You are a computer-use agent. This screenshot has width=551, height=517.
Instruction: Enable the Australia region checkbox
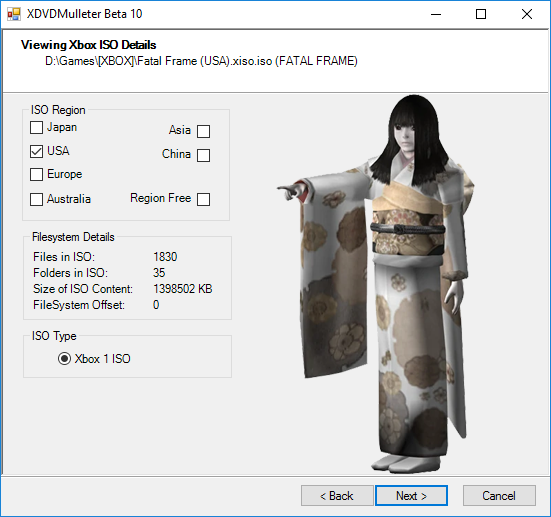pos(37,199)
